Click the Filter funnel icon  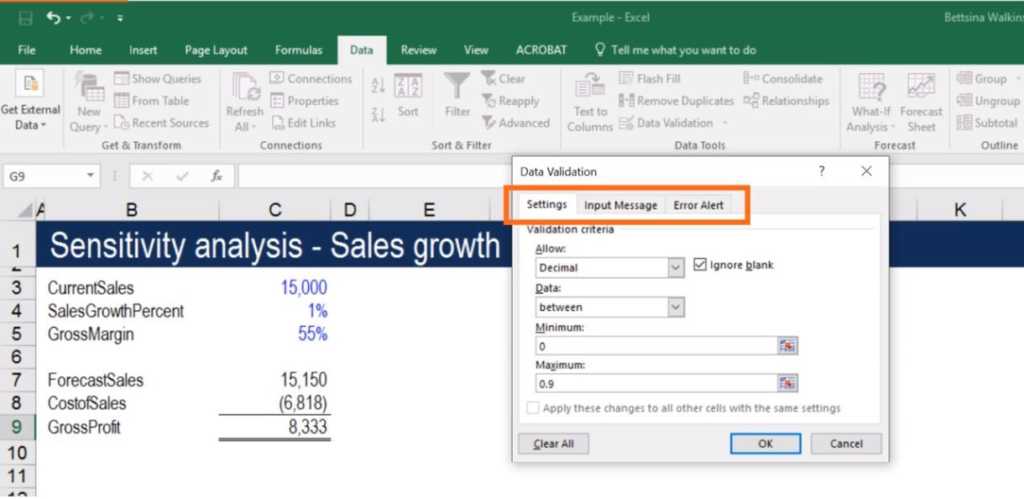point(457,87)
